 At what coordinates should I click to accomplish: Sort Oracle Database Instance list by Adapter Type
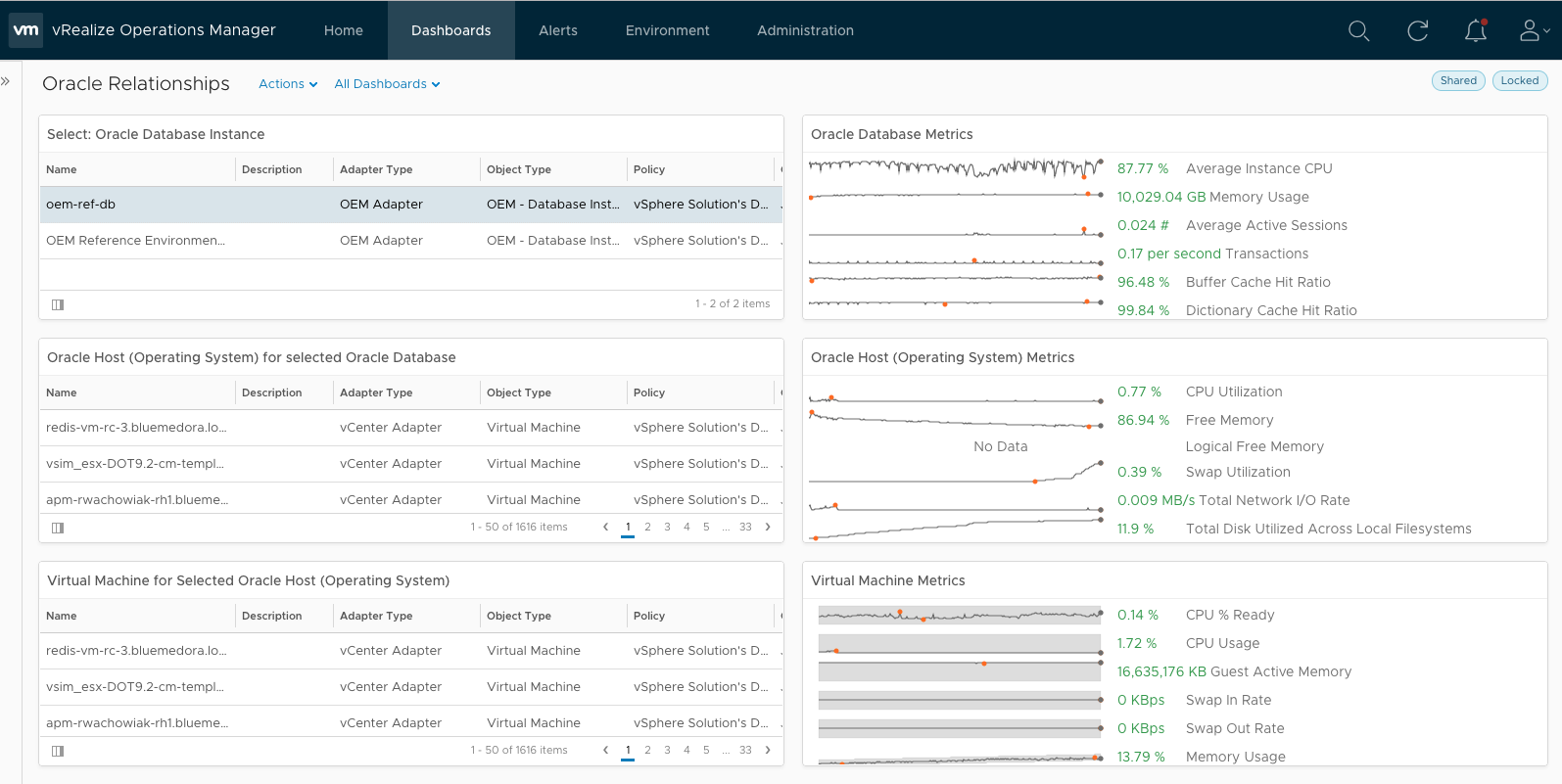[376, 169]
